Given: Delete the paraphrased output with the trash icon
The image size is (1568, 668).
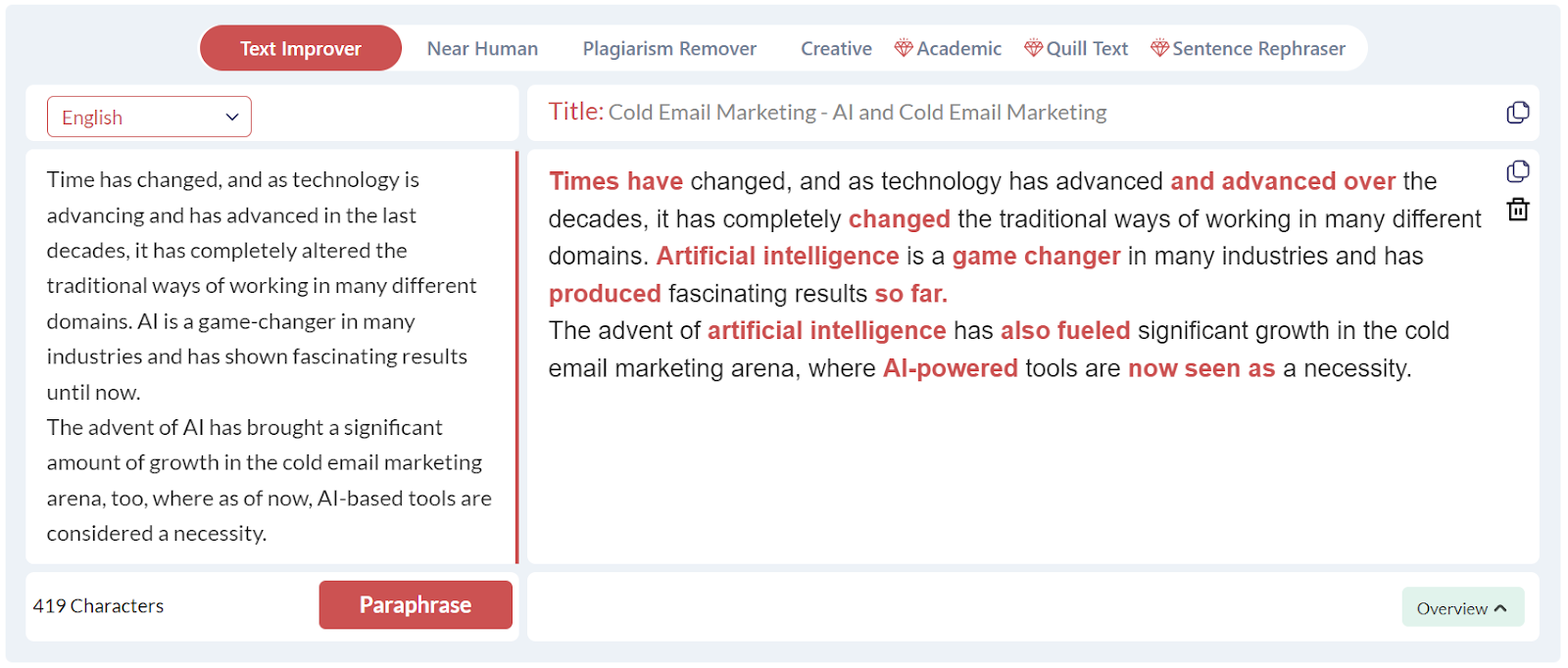Looking at the screenshot, I should (1517, 209).
